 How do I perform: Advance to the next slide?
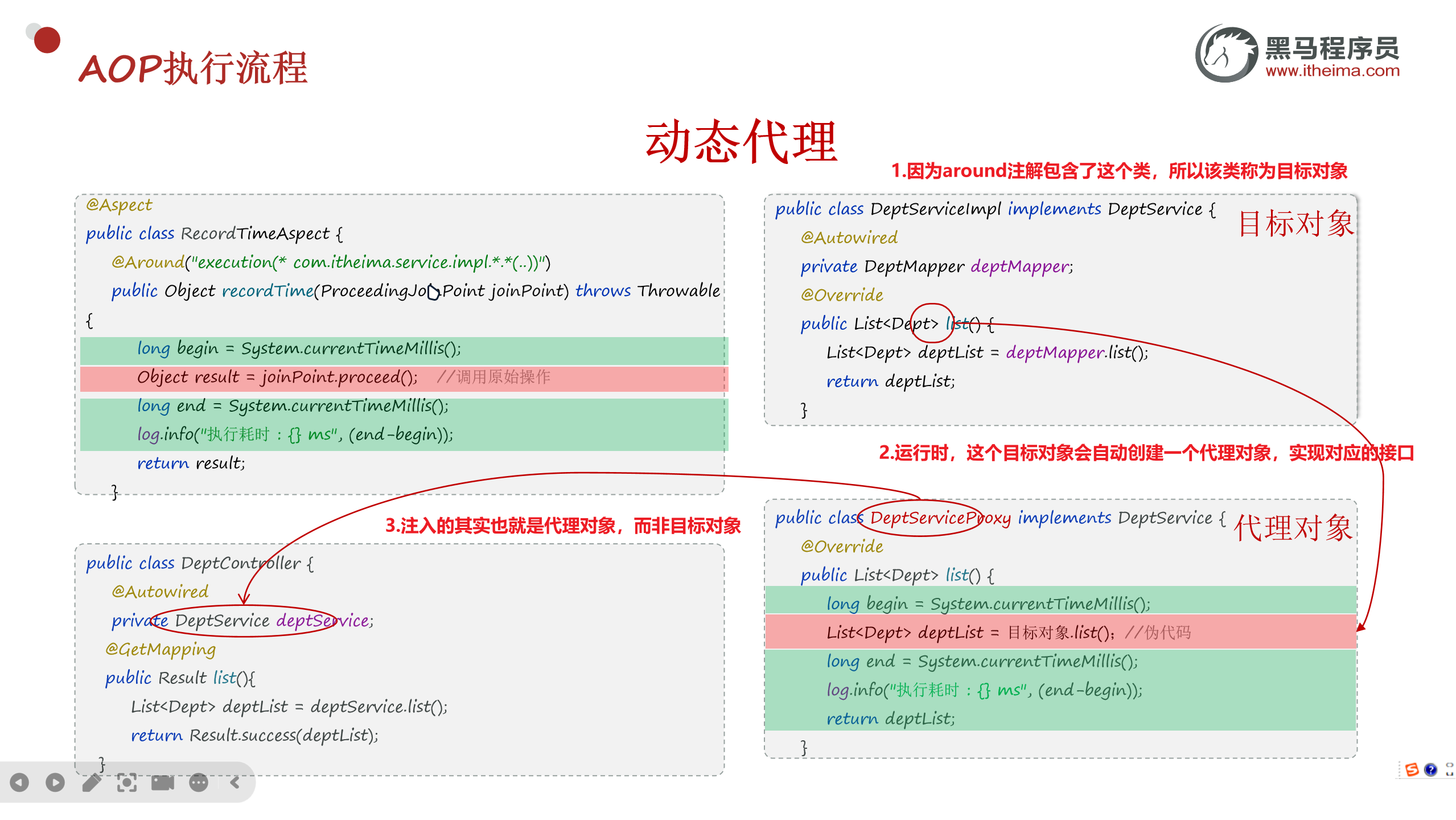(55, 782)
